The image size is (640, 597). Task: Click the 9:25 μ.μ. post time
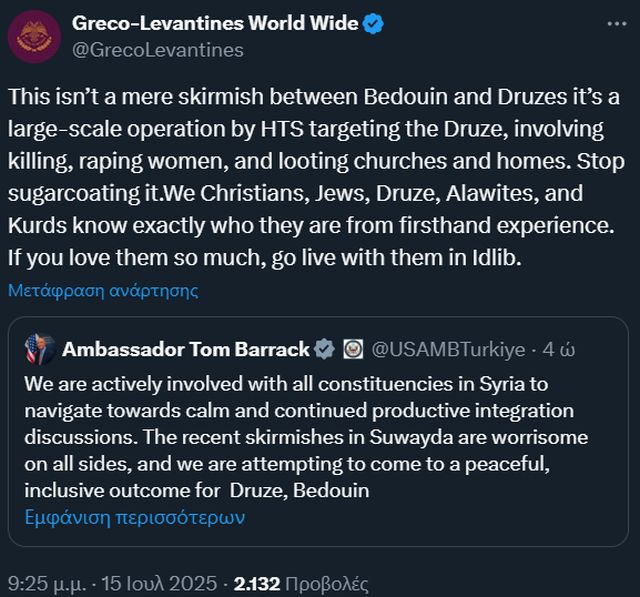point(46,582)
